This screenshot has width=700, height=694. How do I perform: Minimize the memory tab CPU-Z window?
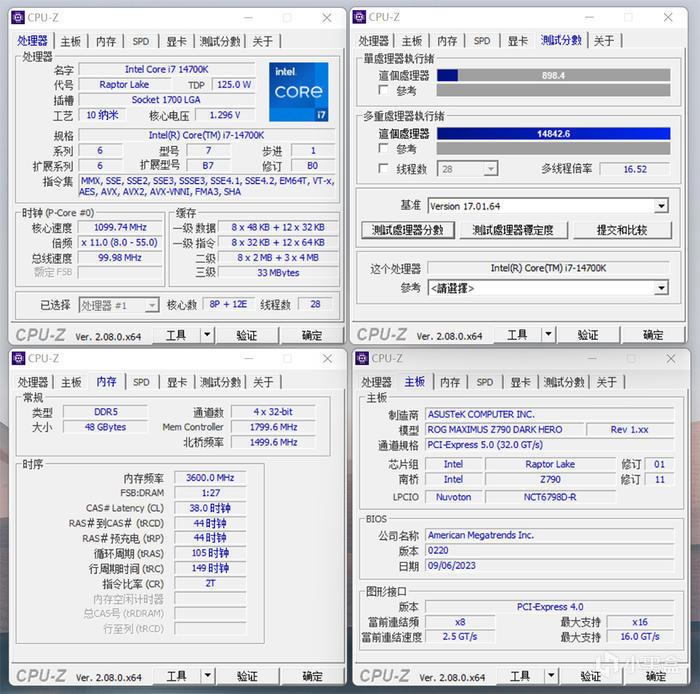(x=249, y=359)
